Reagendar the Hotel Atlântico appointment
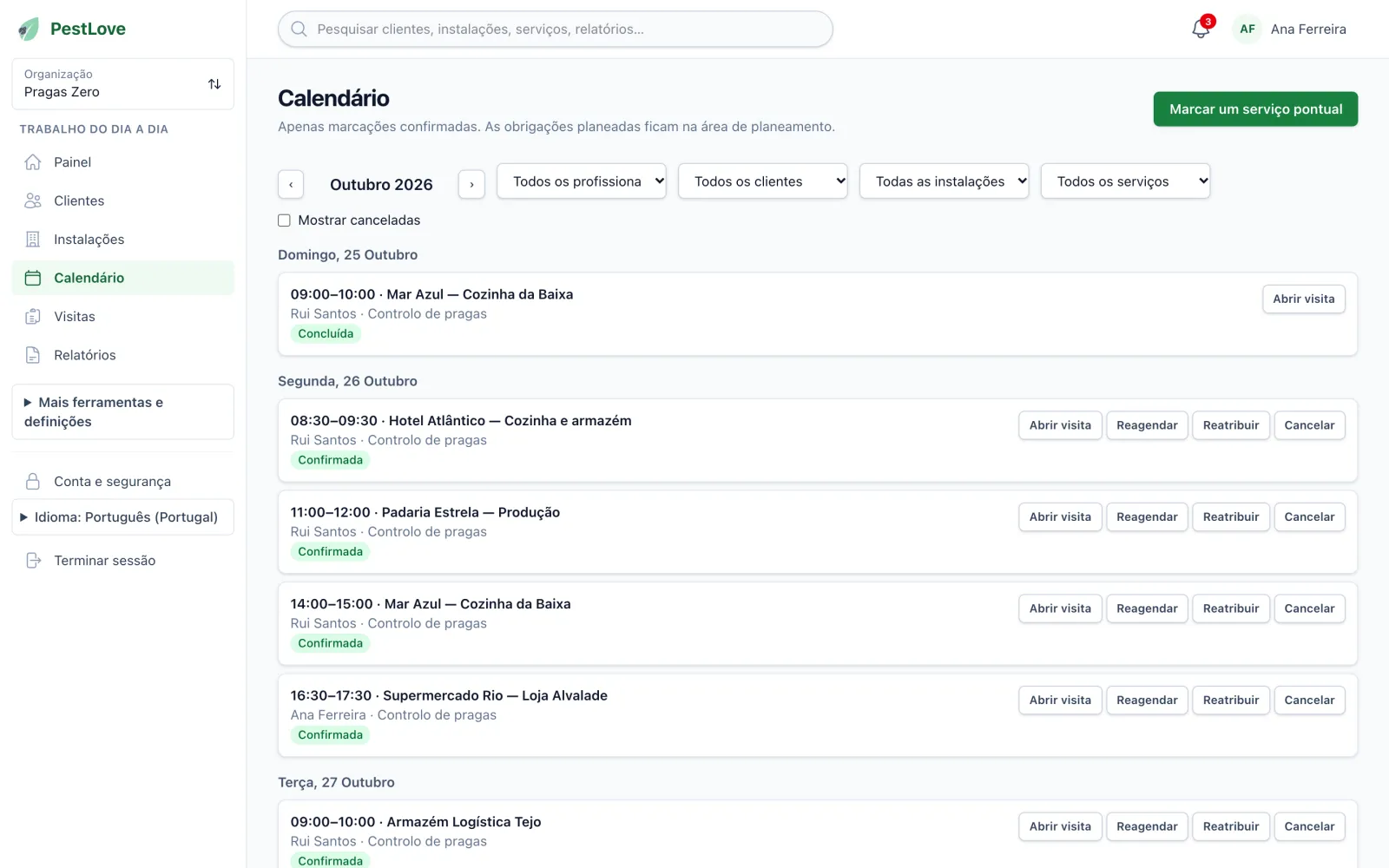 pos(1147,425)
